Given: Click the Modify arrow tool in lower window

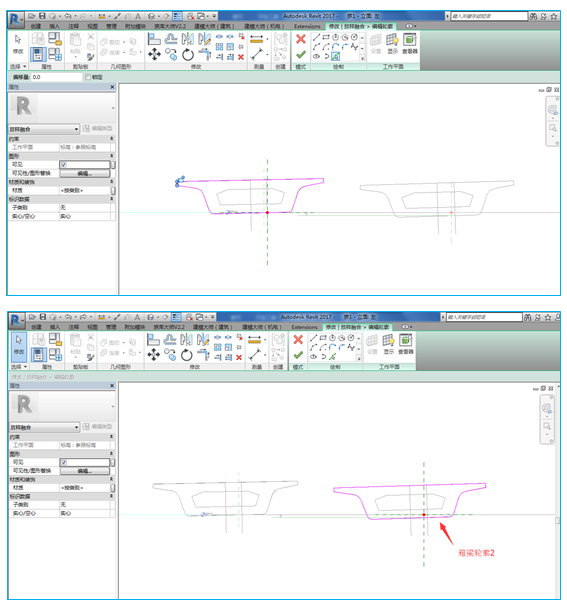Looking at the screenshot, I should pos(19,345).
